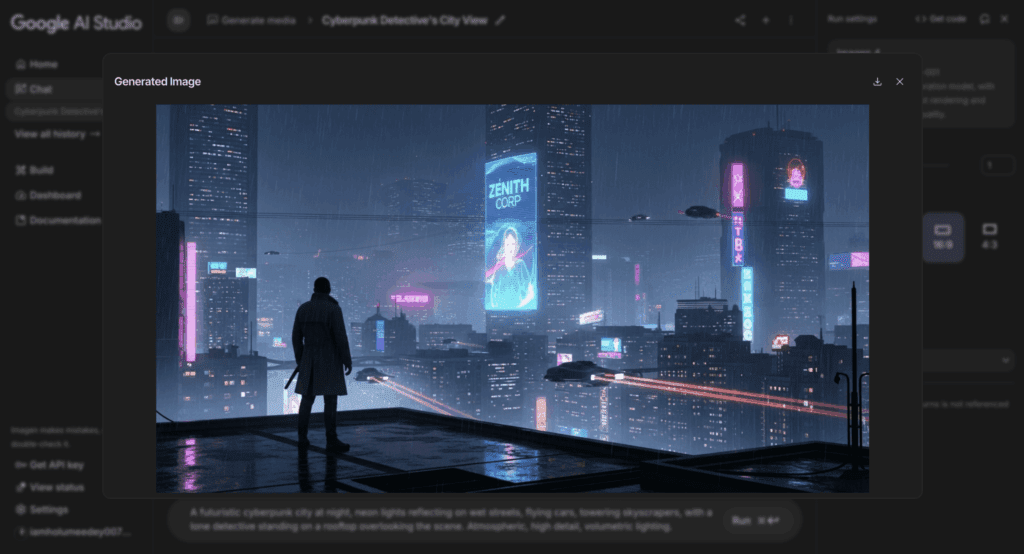
Task: Select the 4:3 aspect ratio
Action: (x=989, y=236)
